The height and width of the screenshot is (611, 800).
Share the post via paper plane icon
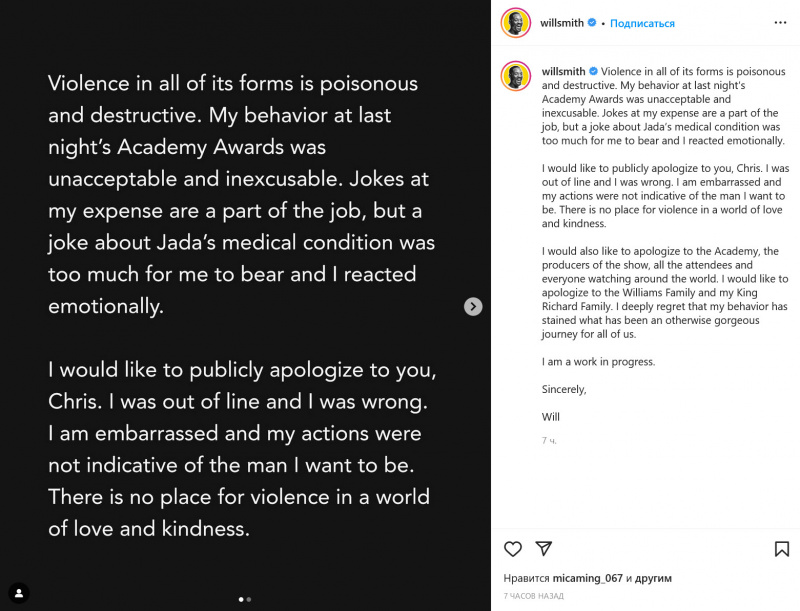tap(543, 549)
